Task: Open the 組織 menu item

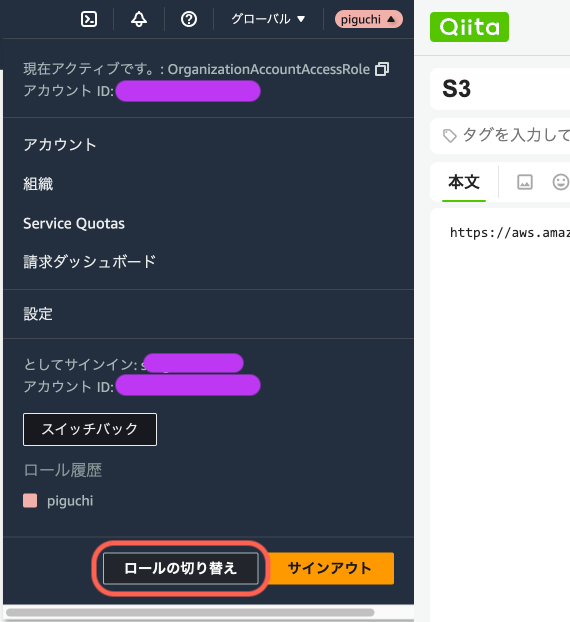Action: tap(38, 184)
